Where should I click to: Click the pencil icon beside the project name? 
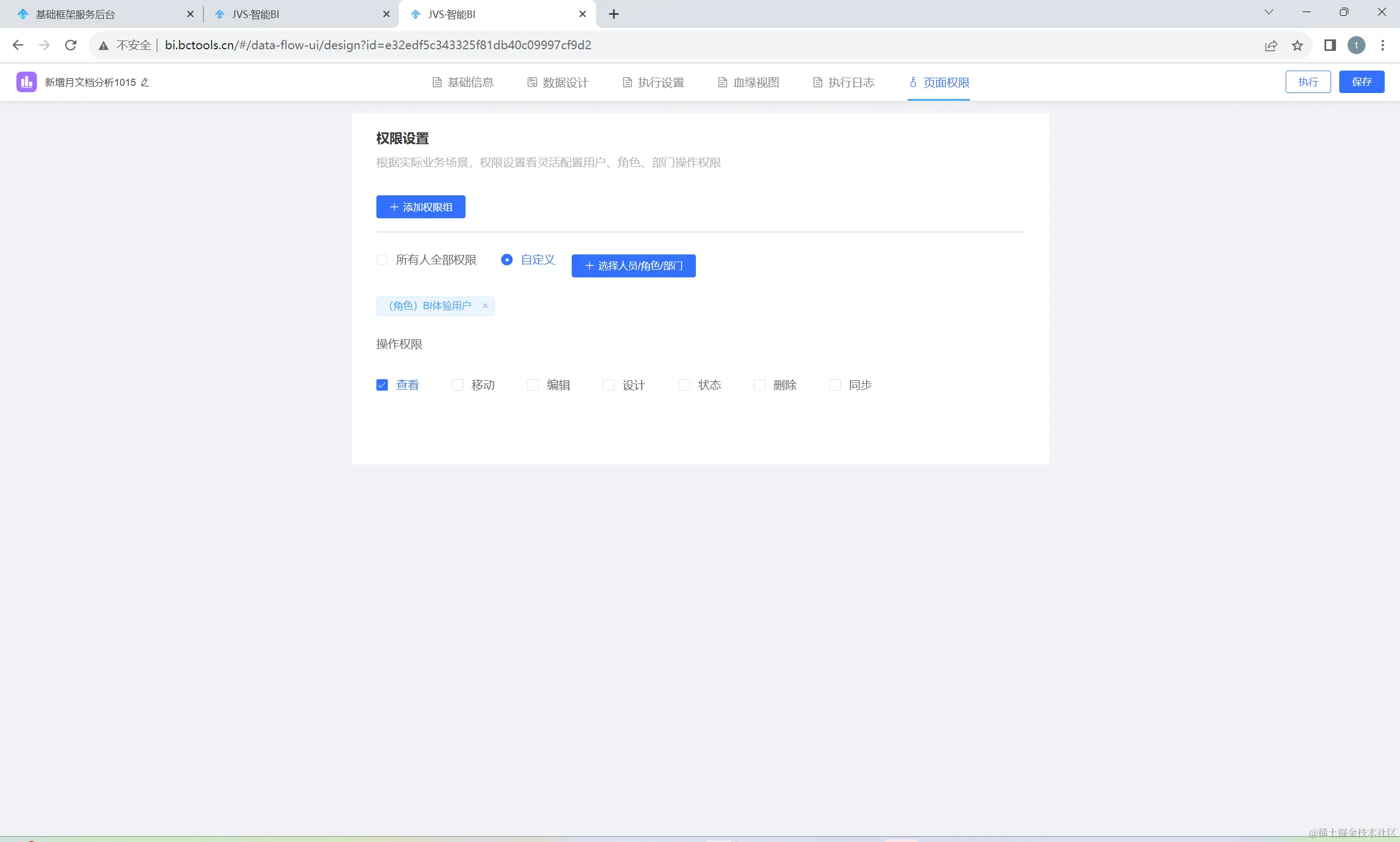pyautogui.click(x=145, y=82)
